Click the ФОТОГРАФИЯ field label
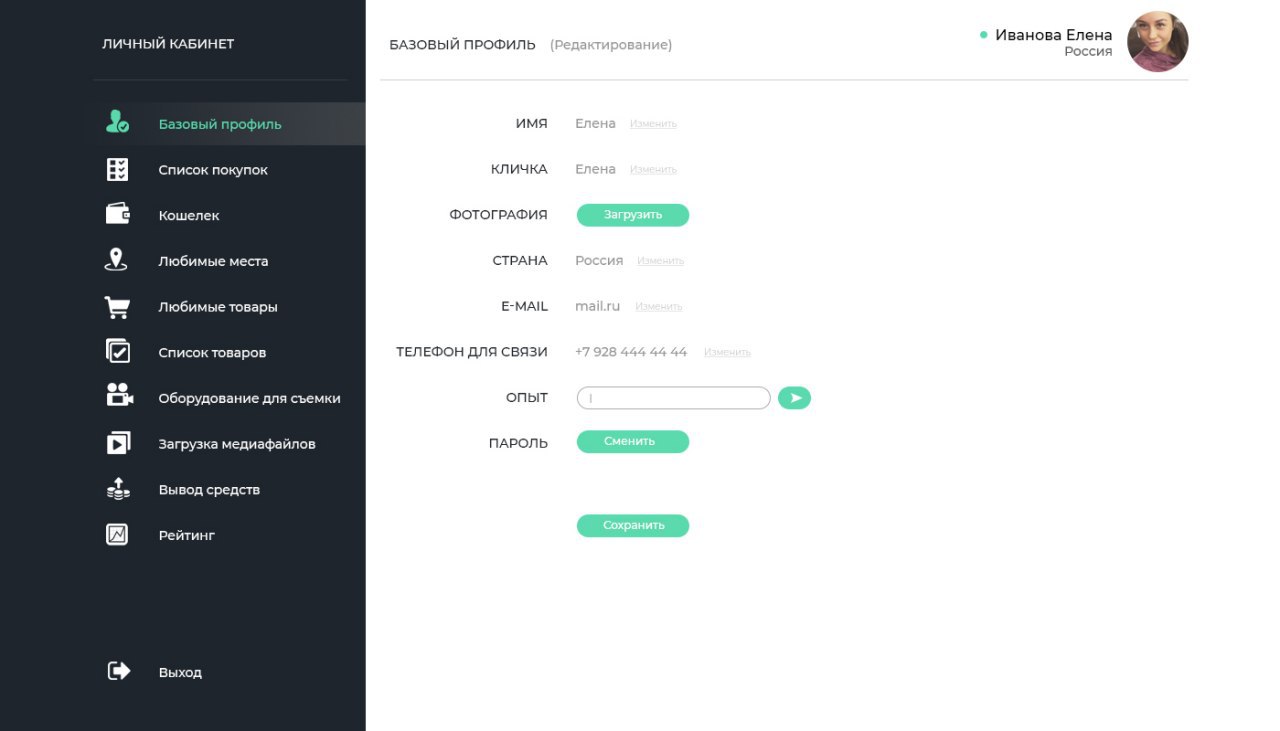This screenshot has width=1280, height=731. pyautogui.click(x=498, y=215)
